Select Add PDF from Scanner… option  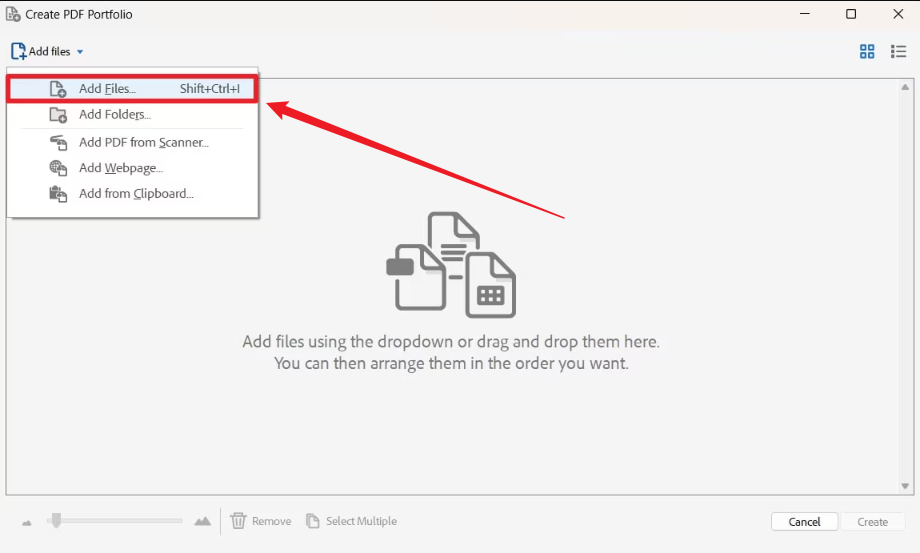(133, 143)
